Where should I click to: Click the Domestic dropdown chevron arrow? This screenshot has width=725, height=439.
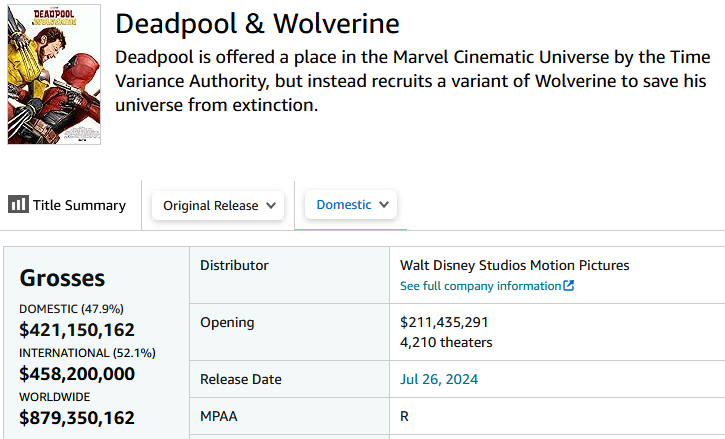[x=384, y=204]
